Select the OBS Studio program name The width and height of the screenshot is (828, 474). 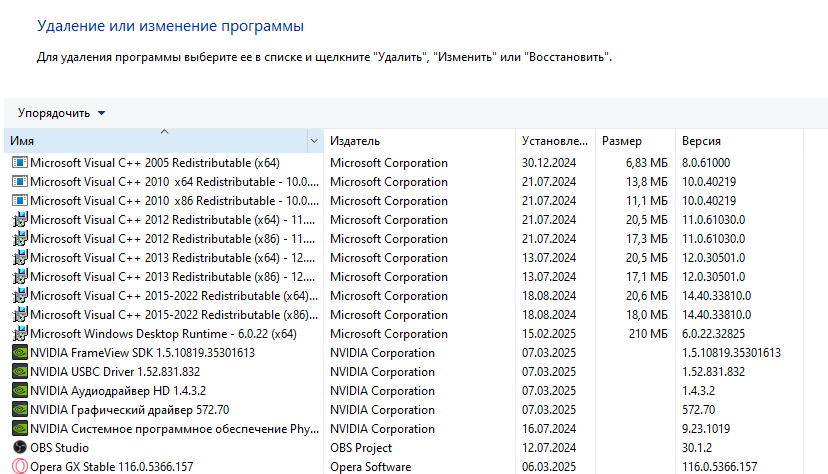point(59,448)
